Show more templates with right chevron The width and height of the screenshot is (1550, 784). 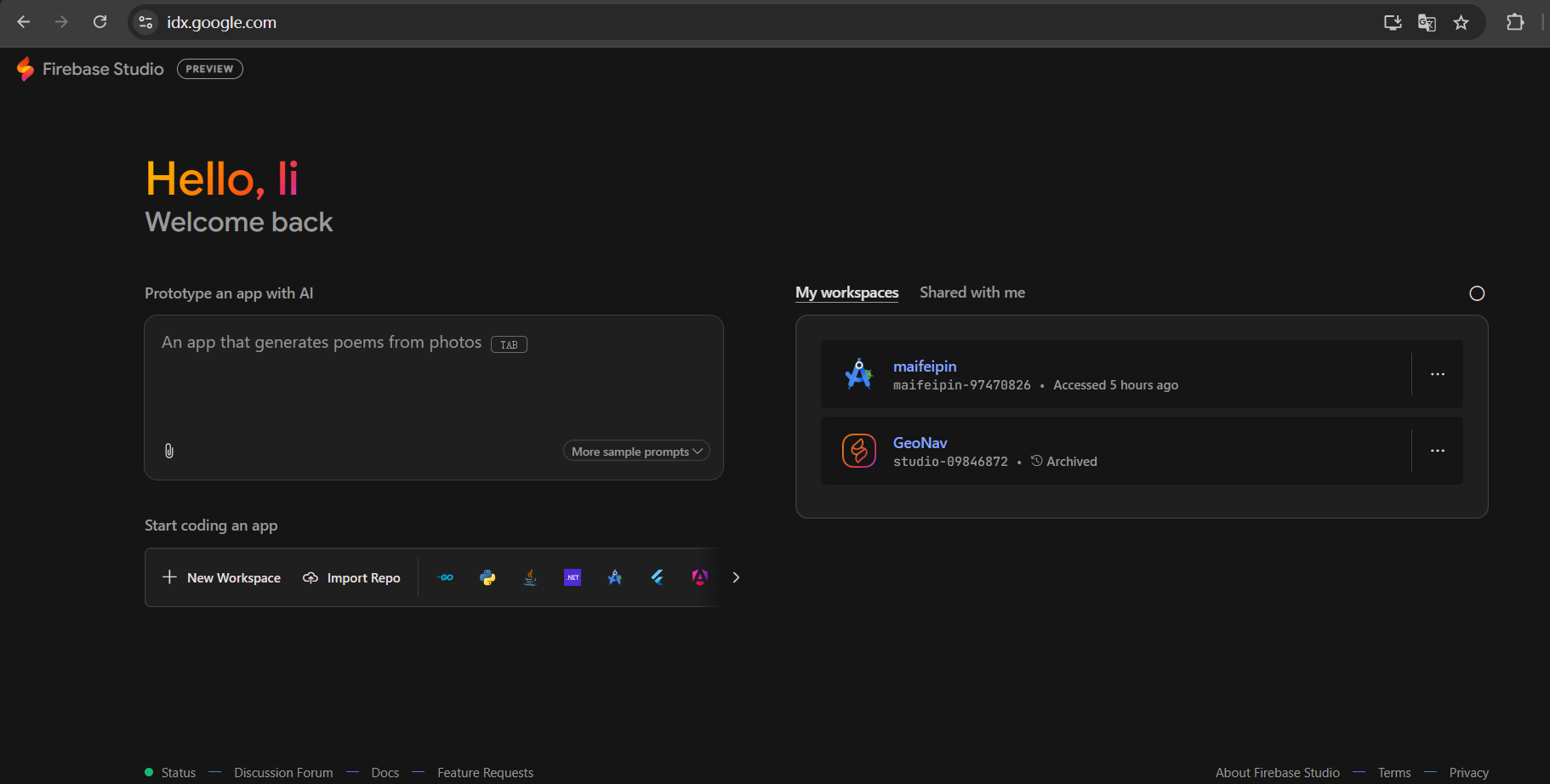[736, 577]
